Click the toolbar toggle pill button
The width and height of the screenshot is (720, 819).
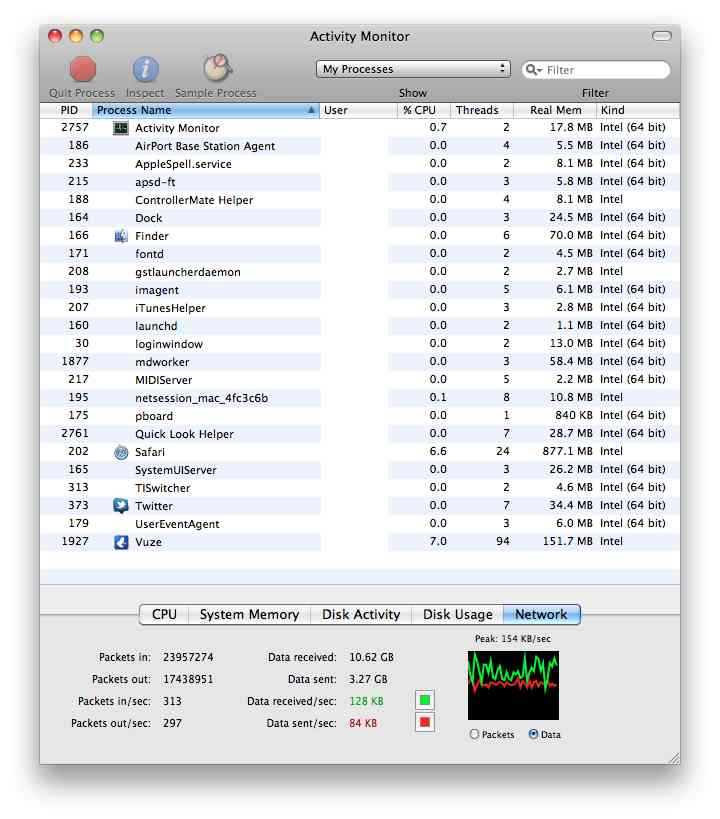pyautogui.click(x=661, y=36)
